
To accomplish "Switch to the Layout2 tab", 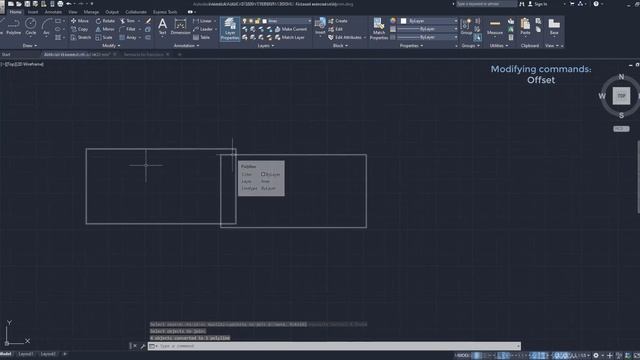I will click(48, 354).
